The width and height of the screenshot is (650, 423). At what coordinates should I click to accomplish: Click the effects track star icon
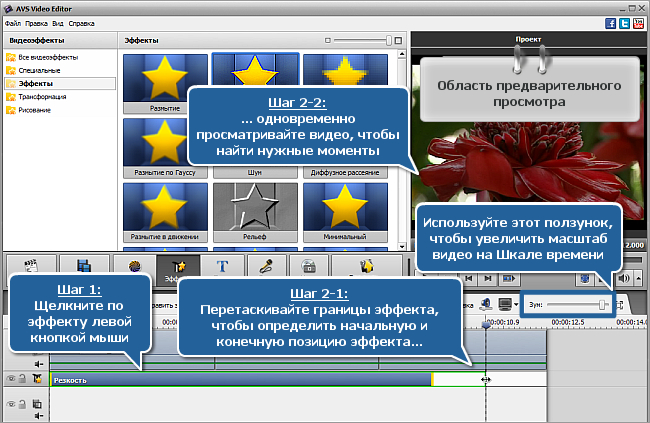coord(37,378)
